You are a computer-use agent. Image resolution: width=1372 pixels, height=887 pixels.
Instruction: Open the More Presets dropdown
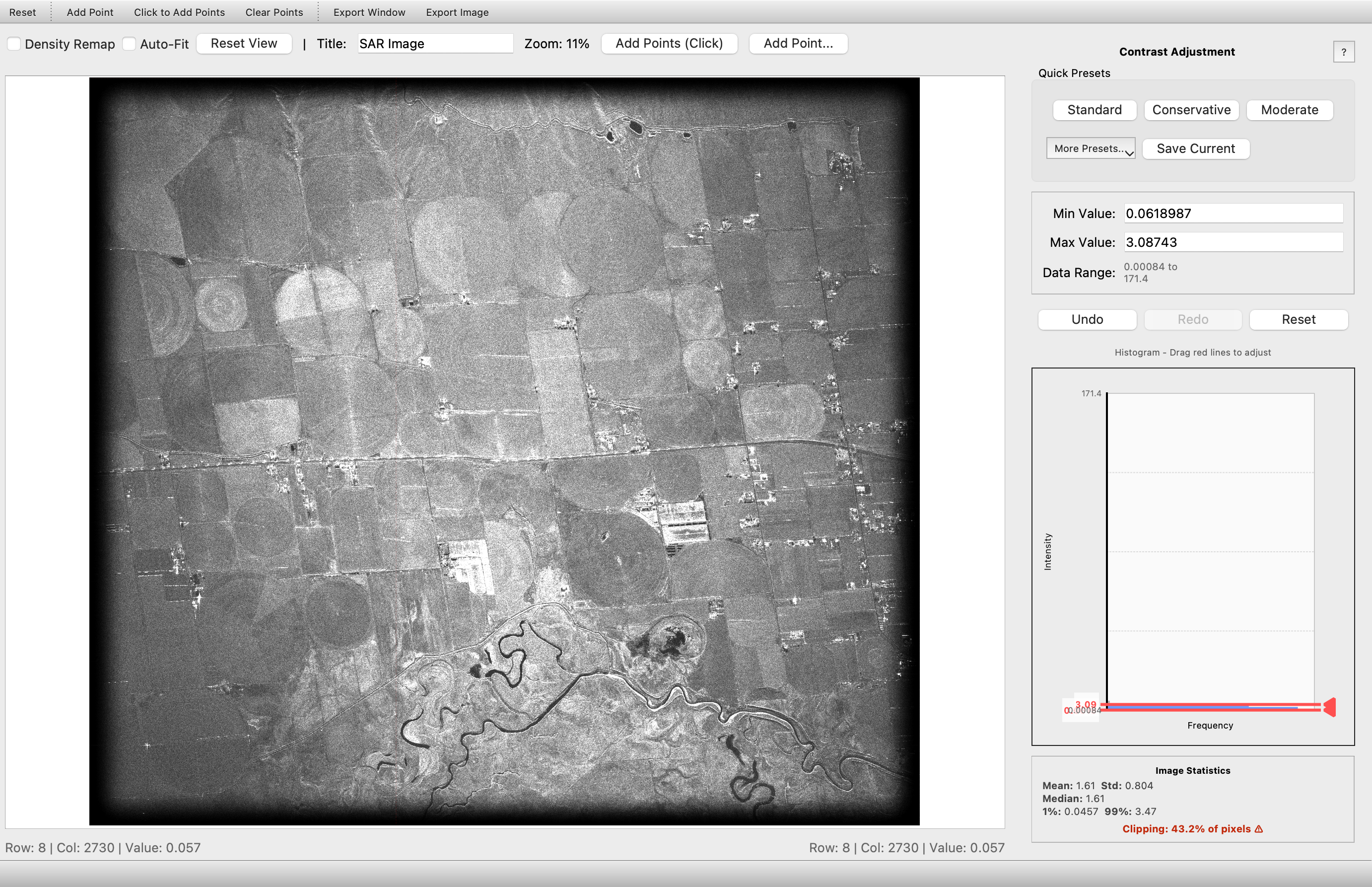(1091, 148)
